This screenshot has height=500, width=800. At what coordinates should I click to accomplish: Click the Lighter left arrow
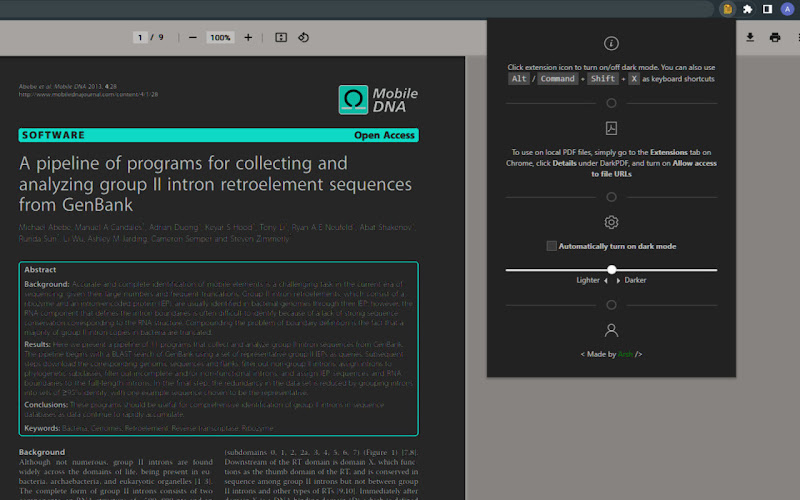tap(606, 281)
